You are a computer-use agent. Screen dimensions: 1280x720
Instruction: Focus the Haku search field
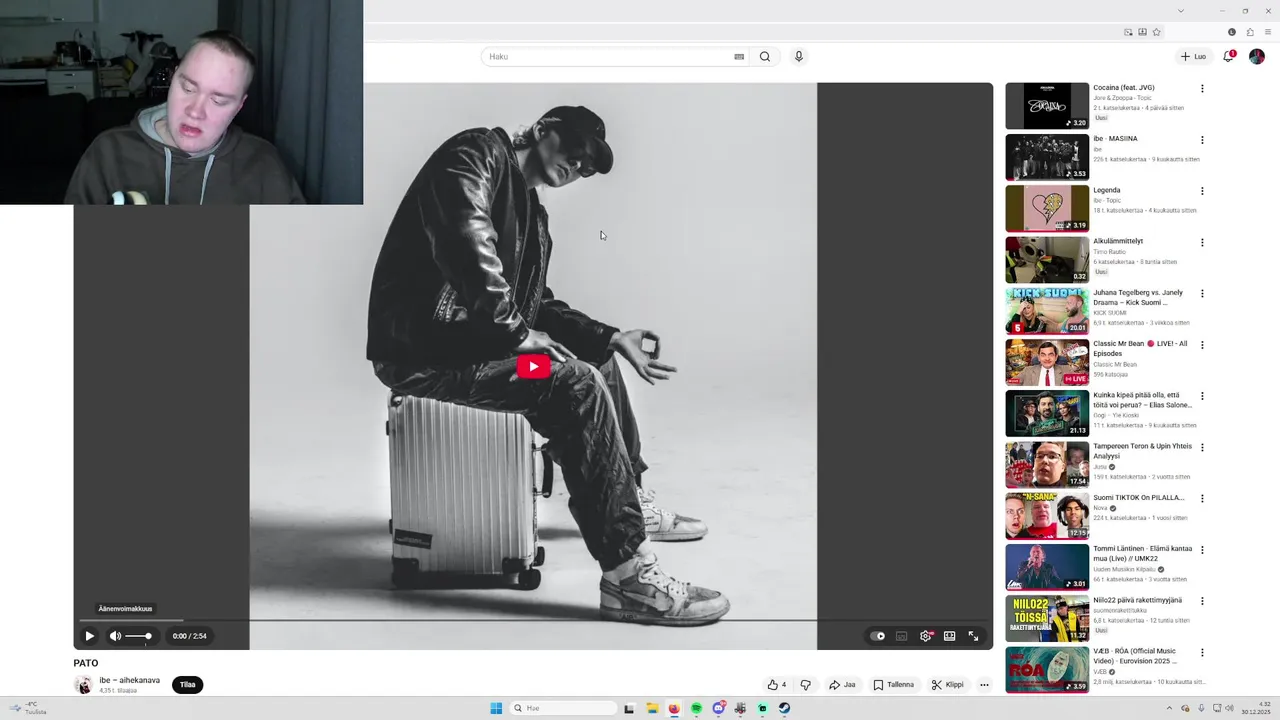(x=608, y=57)
